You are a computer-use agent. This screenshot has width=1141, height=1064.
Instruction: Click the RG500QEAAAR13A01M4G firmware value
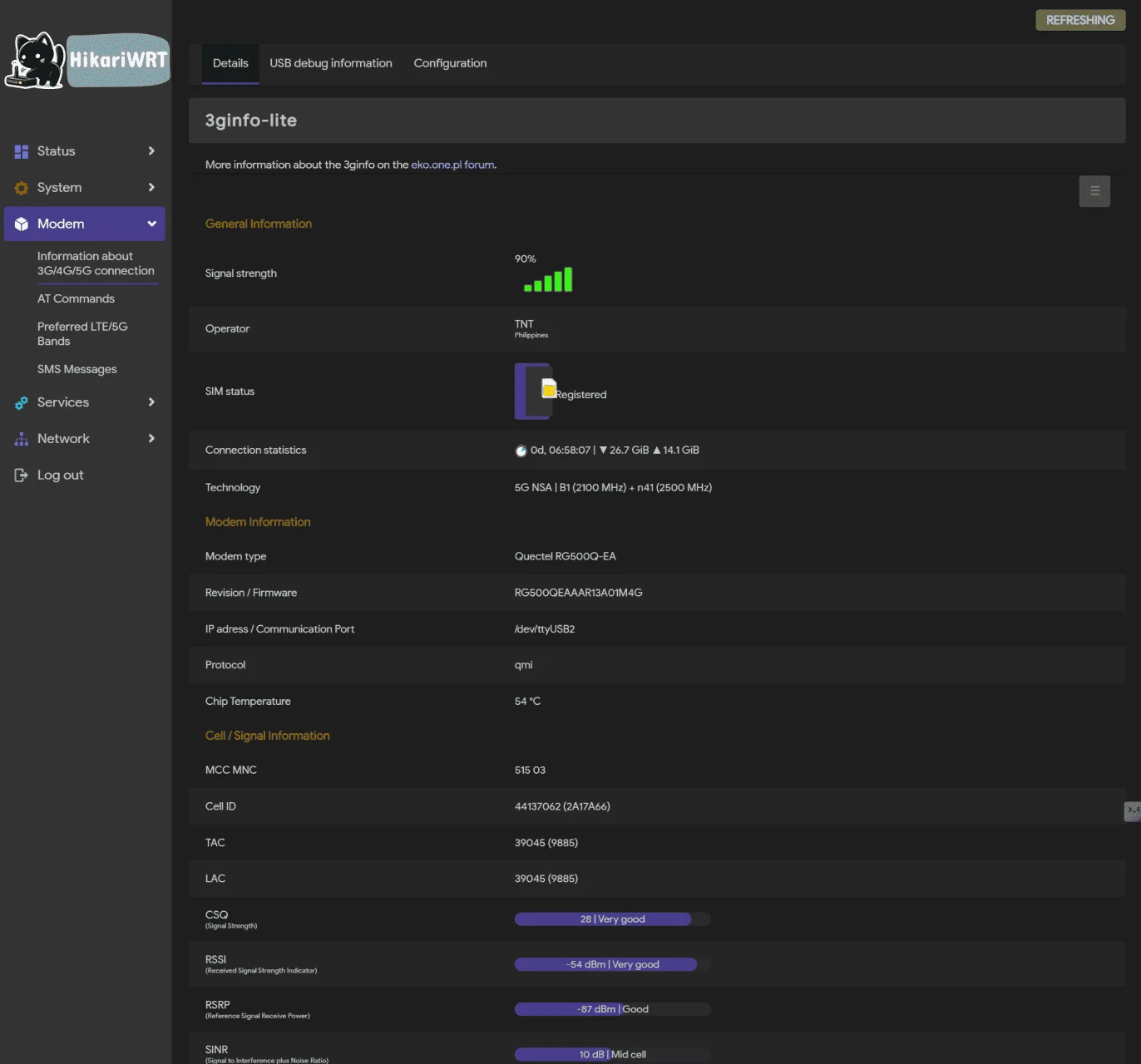pos(579,593)
